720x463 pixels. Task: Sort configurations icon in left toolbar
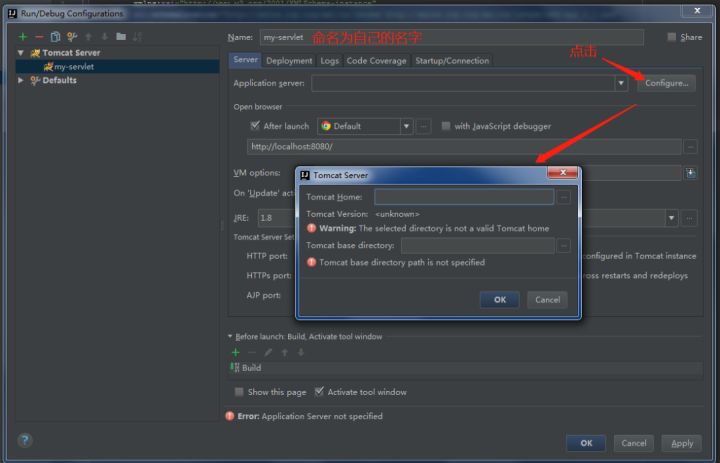[x=137, y=37]
